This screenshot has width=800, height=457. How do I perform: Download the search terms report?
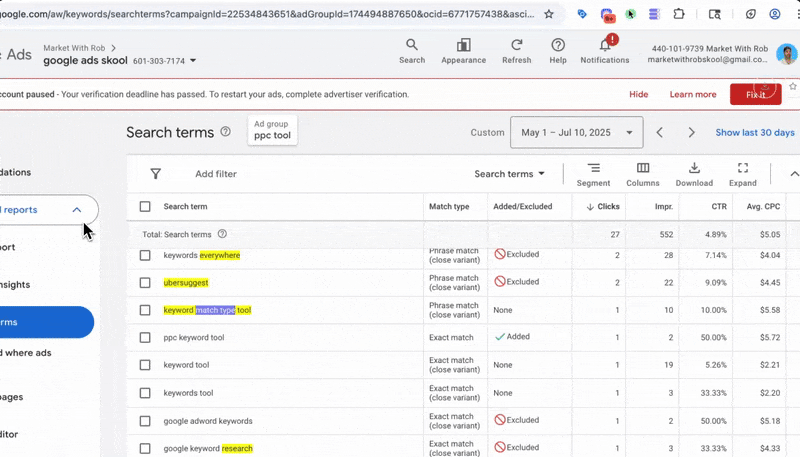pyautogui.click(x=694, y=174)
